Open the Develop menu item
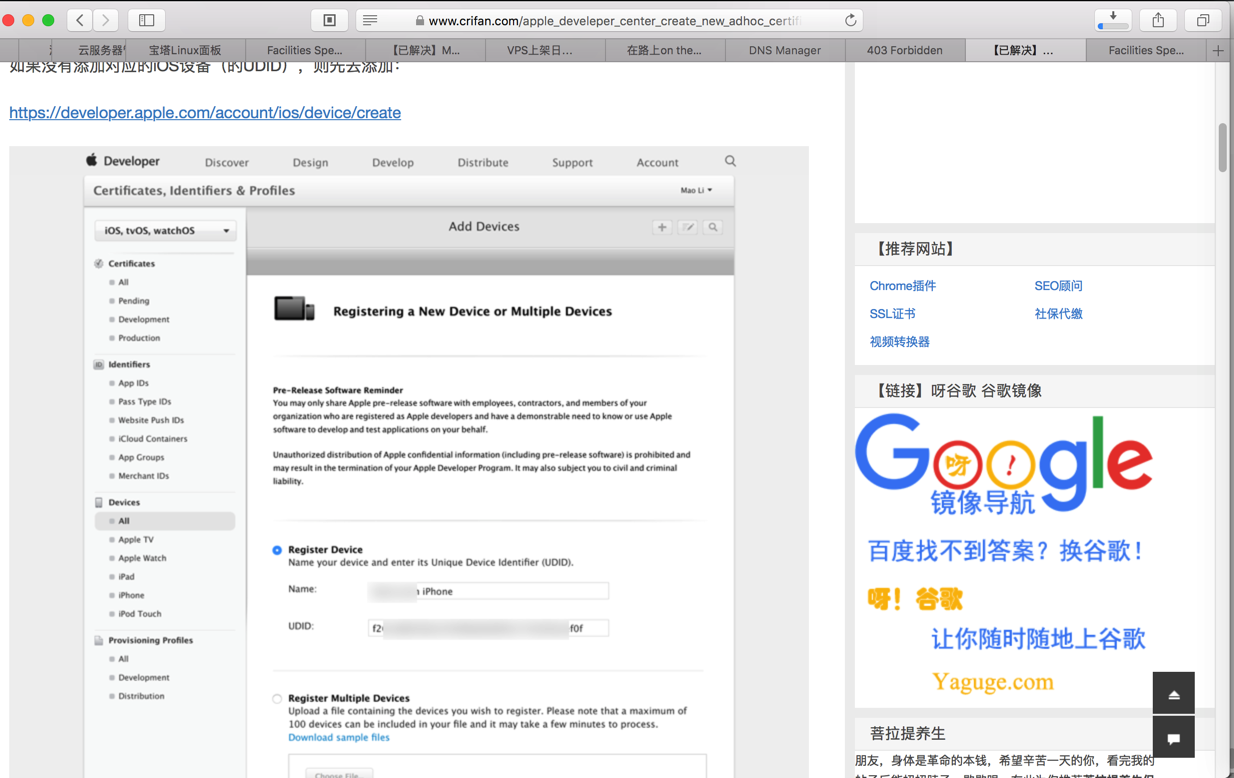 pos(393,162)
